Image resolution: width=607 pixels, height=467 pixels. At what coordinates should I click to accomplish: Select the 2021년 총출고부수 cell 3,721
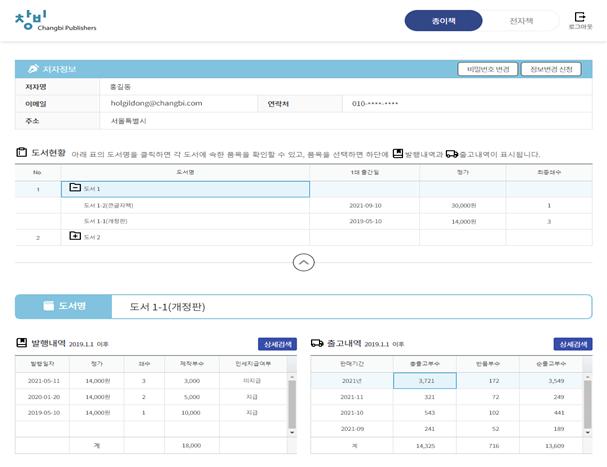[x=424, y=380]
